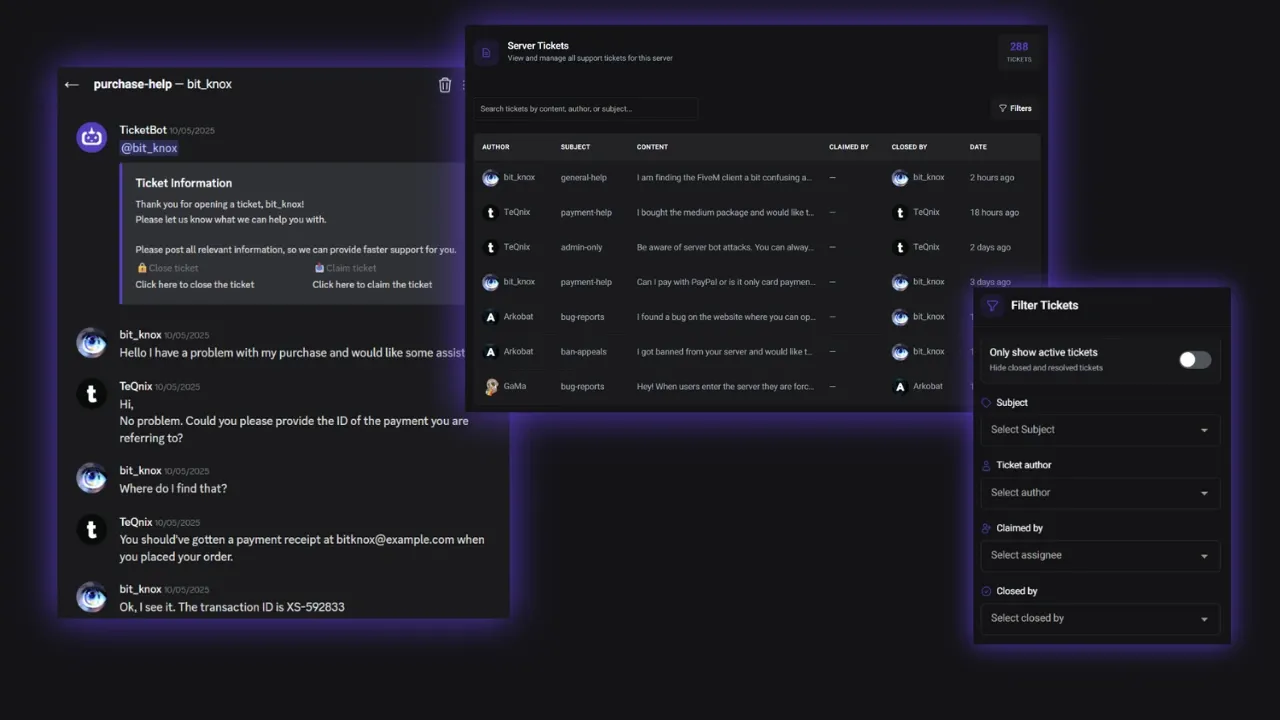1280x720 pixels.
Task: Open the Select author dropdown
Action: pos(1099,493)
